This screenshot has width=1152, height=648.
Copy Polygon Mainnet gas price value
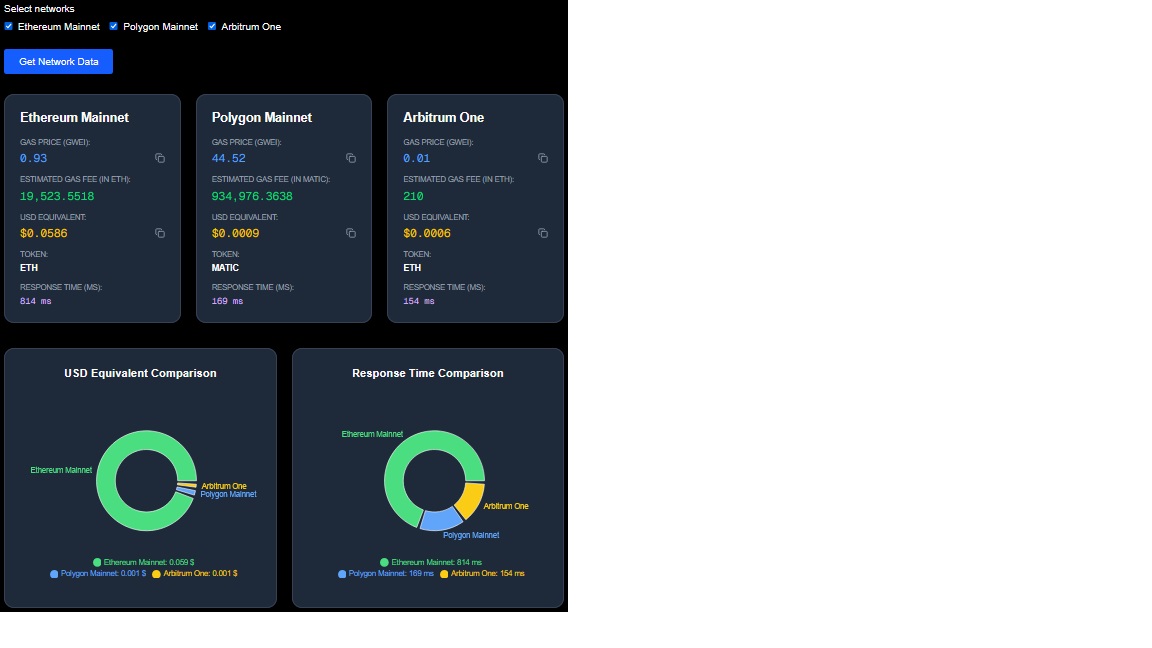pos(351,159)
